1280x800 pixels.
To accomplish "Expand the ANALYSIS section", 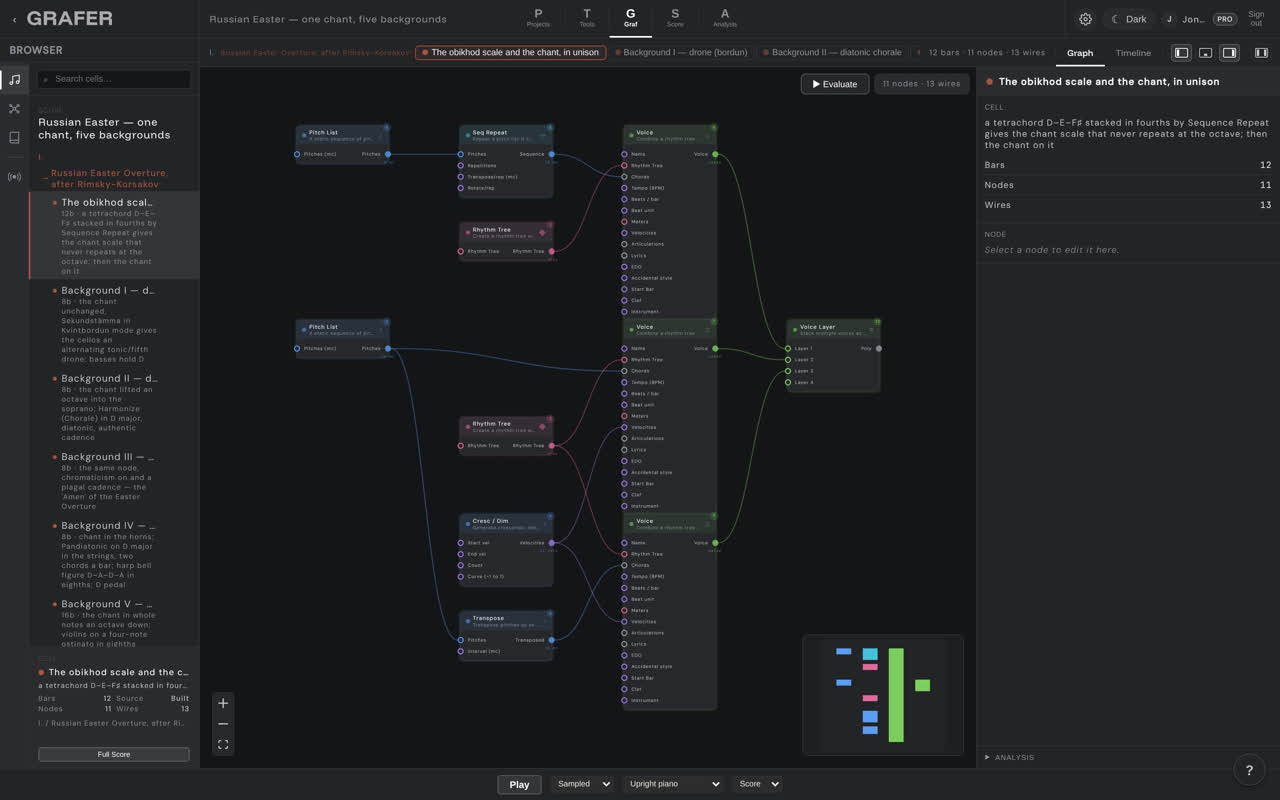I will click(x=1010, y=758).
